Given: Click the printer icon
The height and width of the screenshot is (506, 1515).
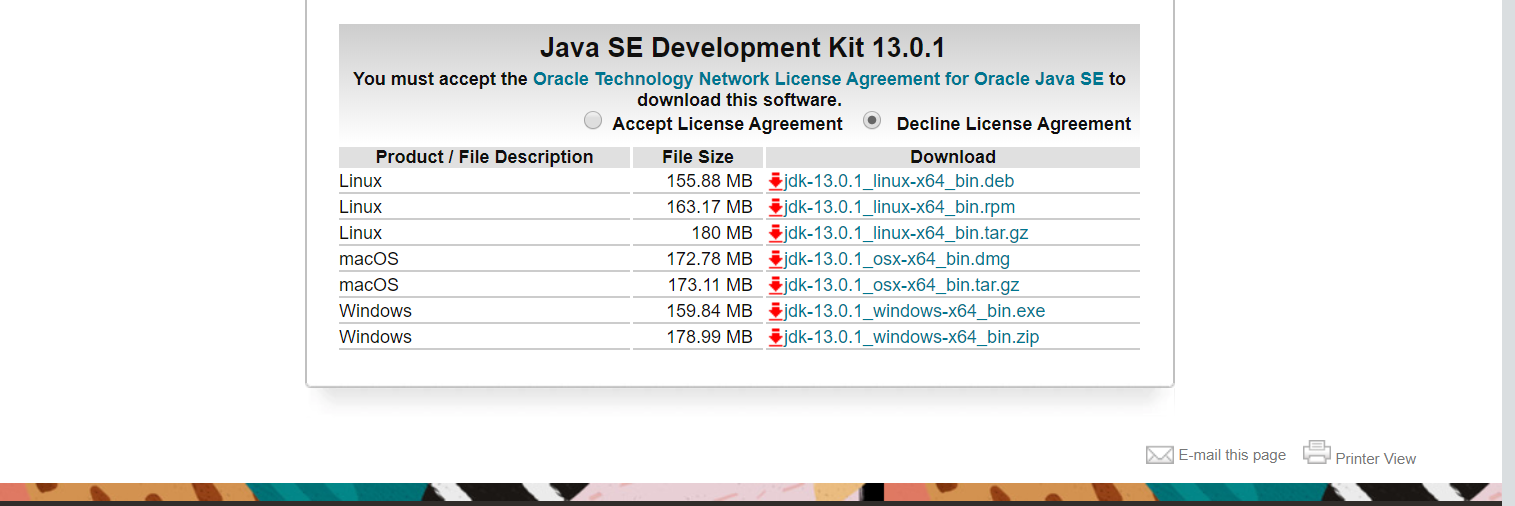Looking at the screenshot, I should [1317, 453].
